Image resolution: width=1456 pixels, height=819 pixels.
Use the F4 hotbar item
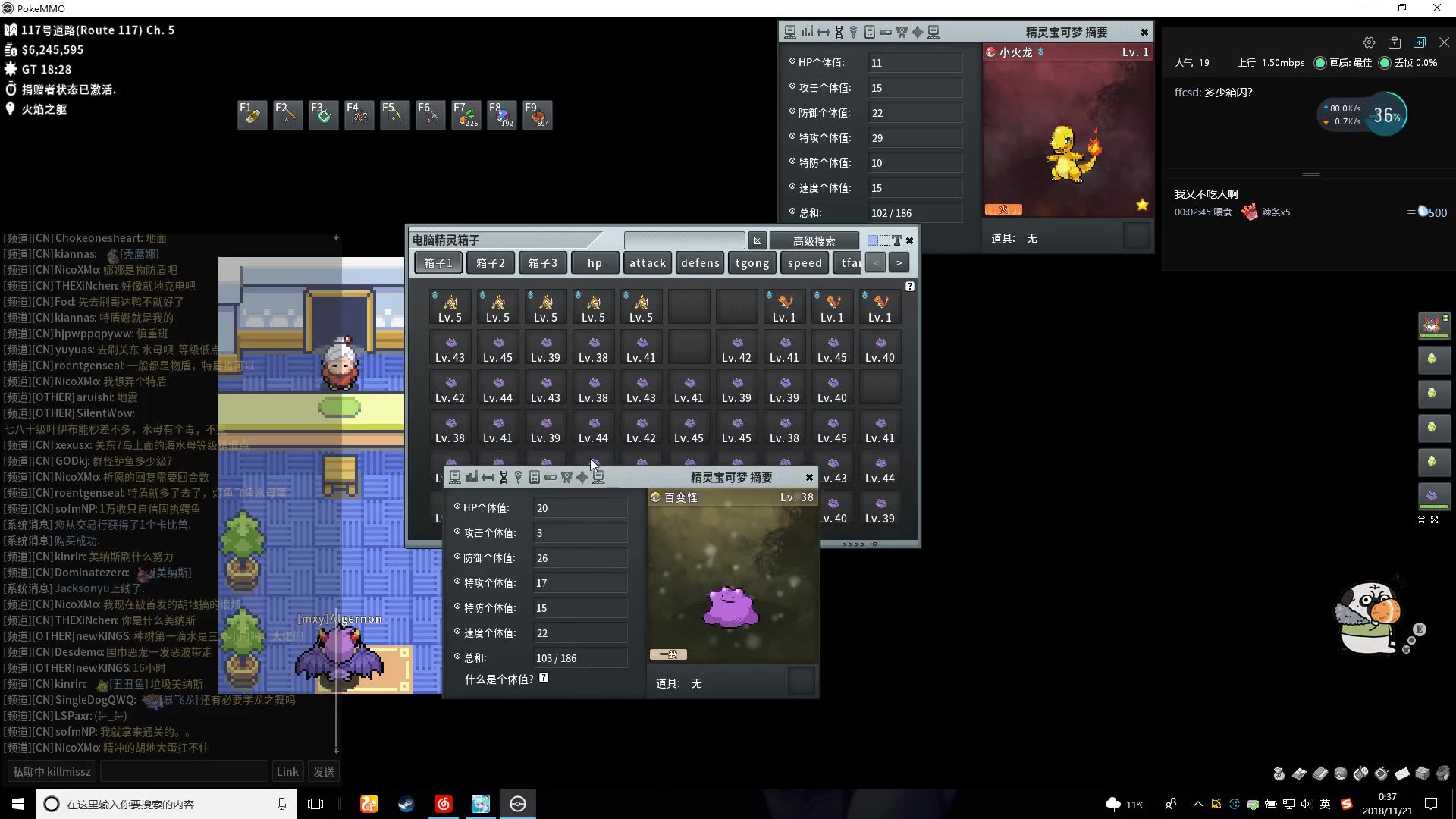pyautogui.click(x=359, y=115)
